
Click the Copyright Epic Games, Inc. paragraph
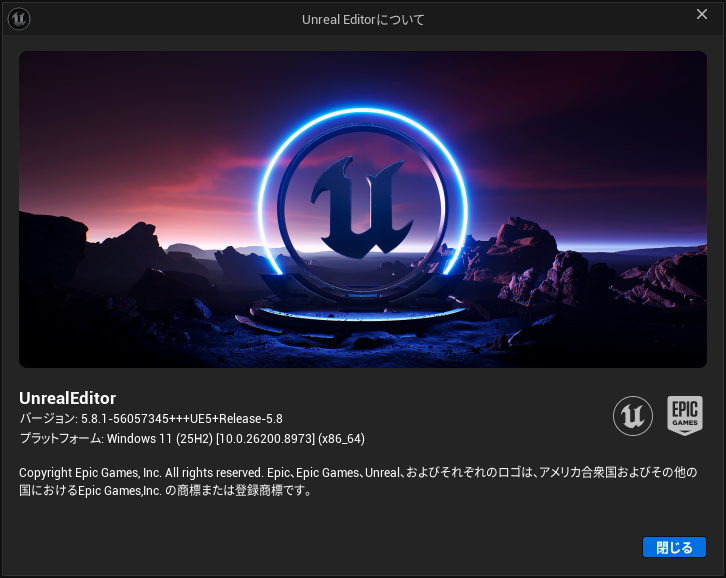(358, 481)
